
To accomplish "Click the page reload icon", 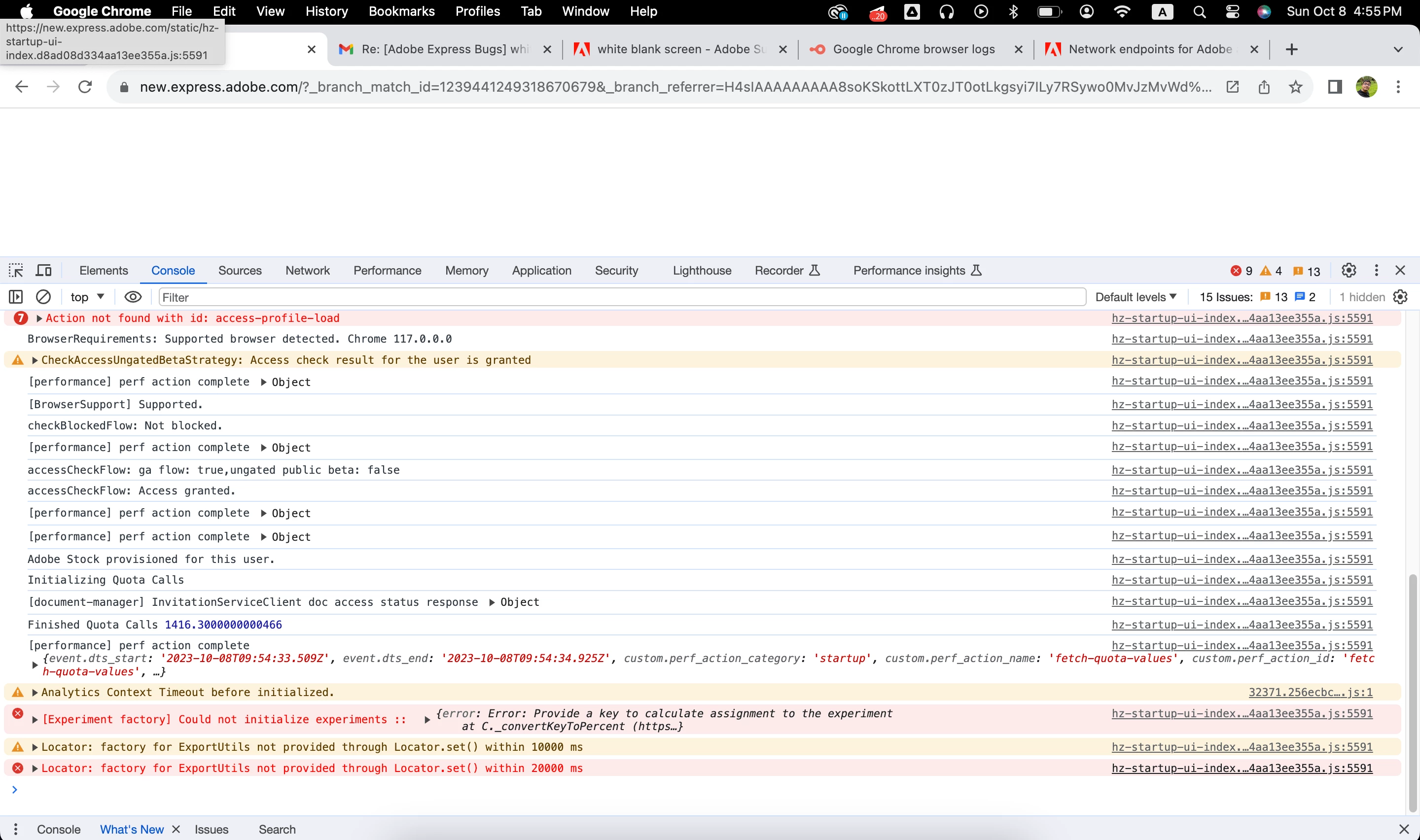I will click(x=85, y=87).
